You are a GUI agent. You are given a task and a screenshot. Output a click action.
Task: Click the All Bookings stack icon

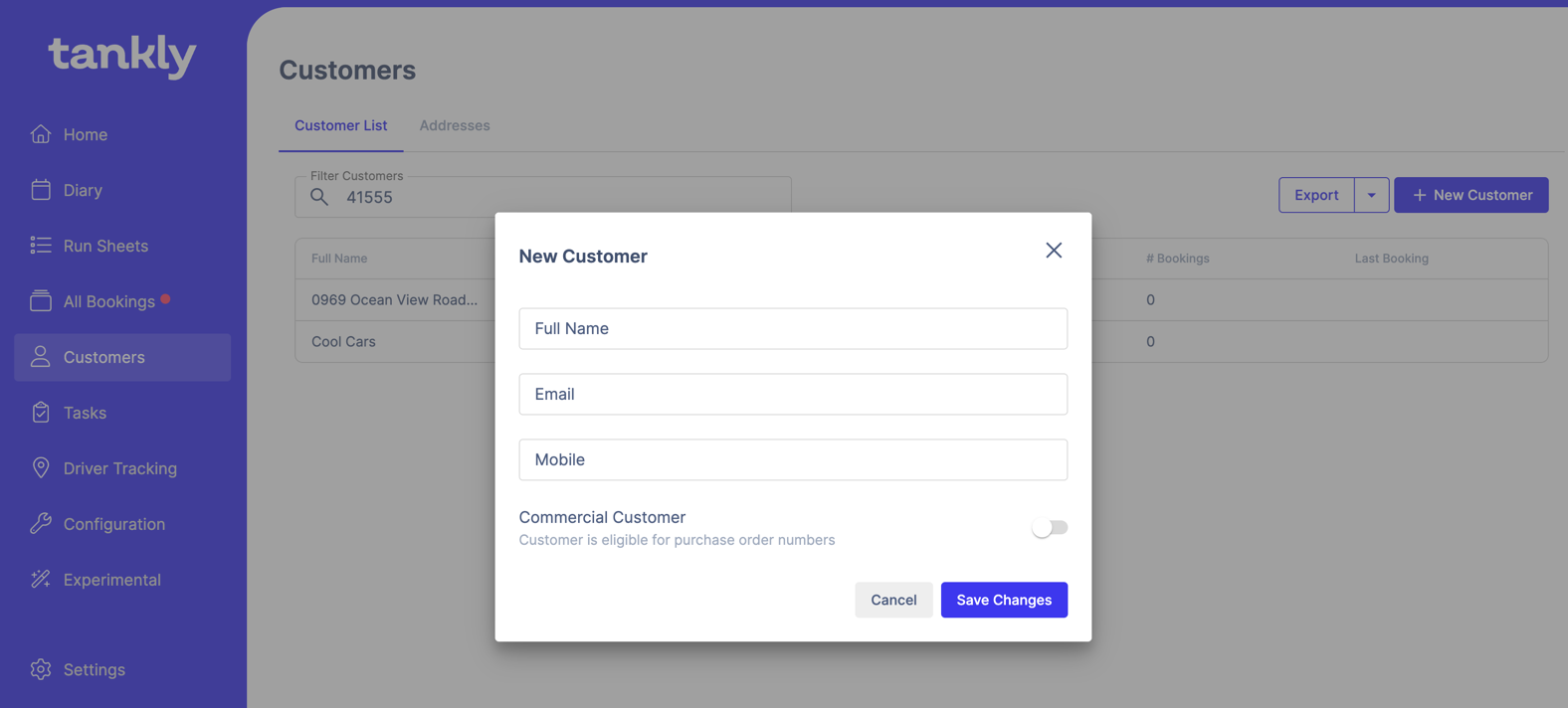pyautogui.click(x=41, y=301)
